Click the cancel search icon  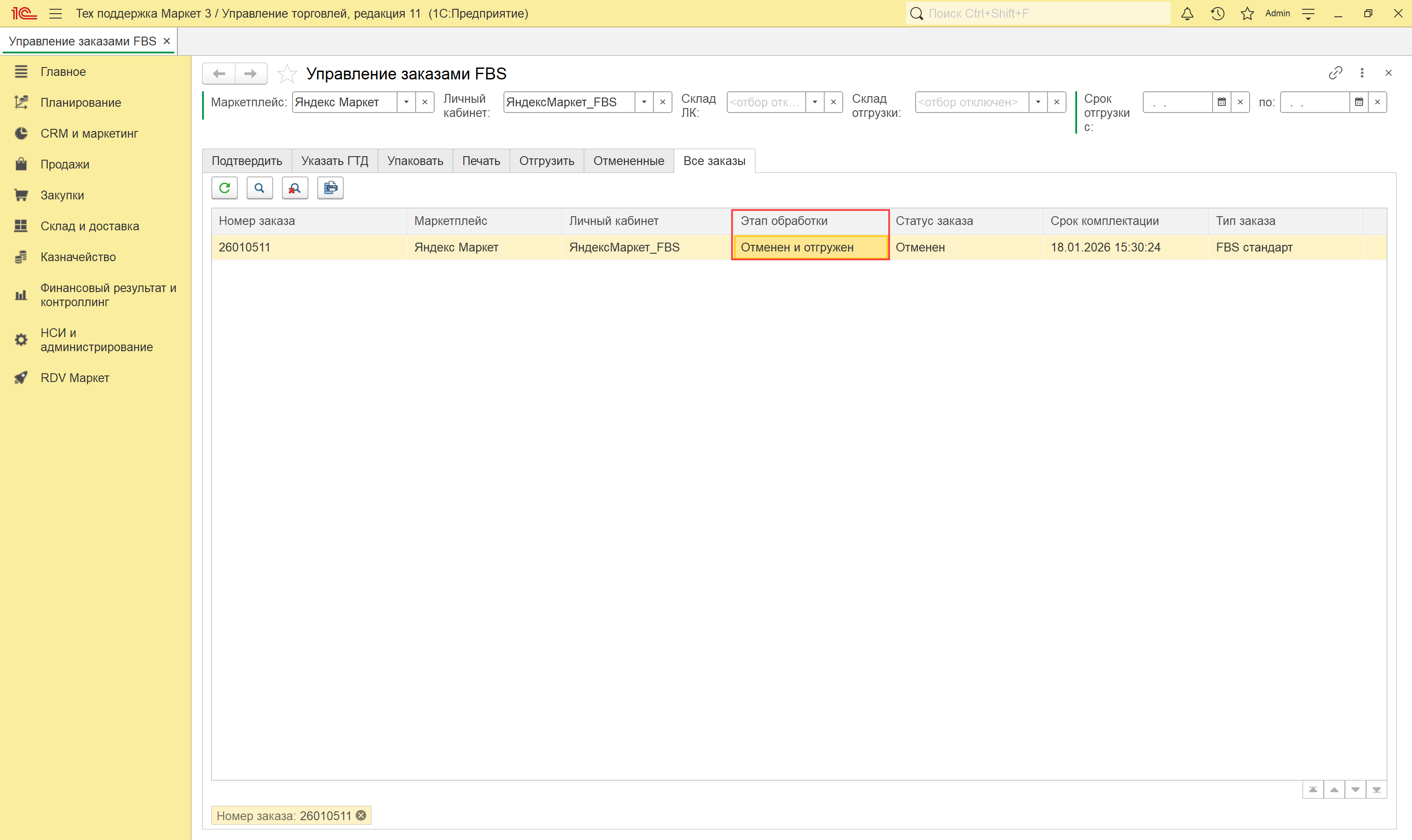[x=294, y=188]
